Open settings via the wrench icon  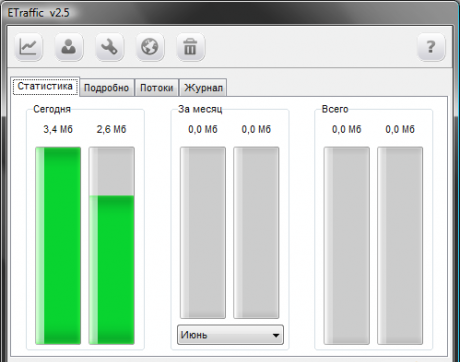[x=109, y=47]
